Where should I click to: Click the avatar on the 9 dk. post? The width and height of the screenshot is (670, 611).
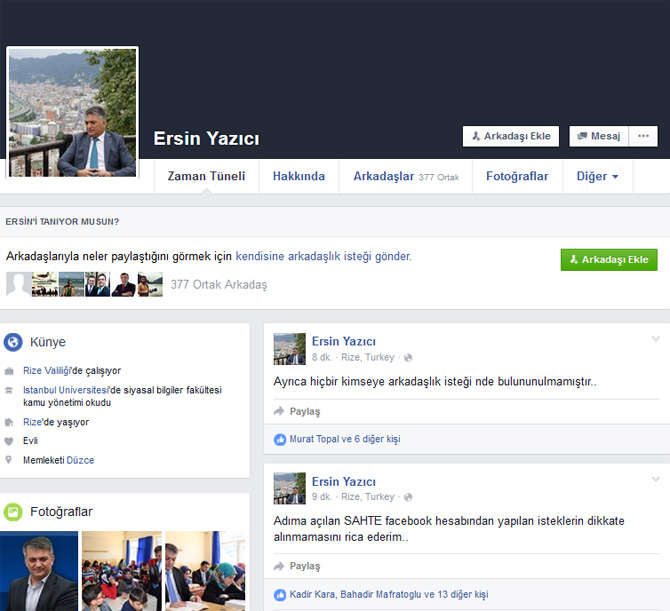click(x=290, y=488)
